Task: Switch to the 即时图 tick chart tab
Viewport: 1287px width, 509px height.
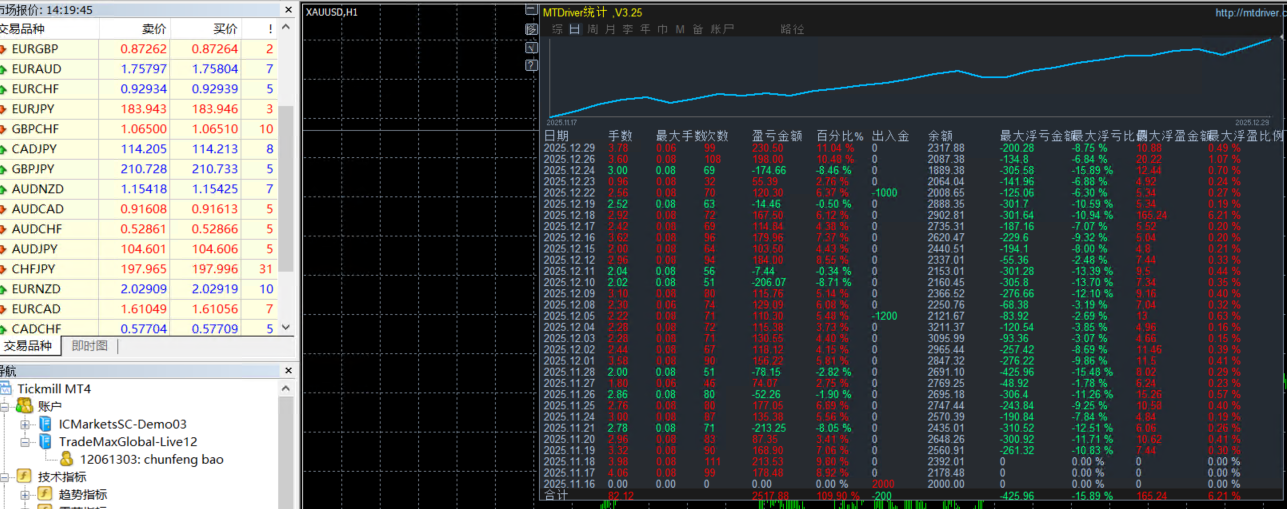Action: coord(89,346)
